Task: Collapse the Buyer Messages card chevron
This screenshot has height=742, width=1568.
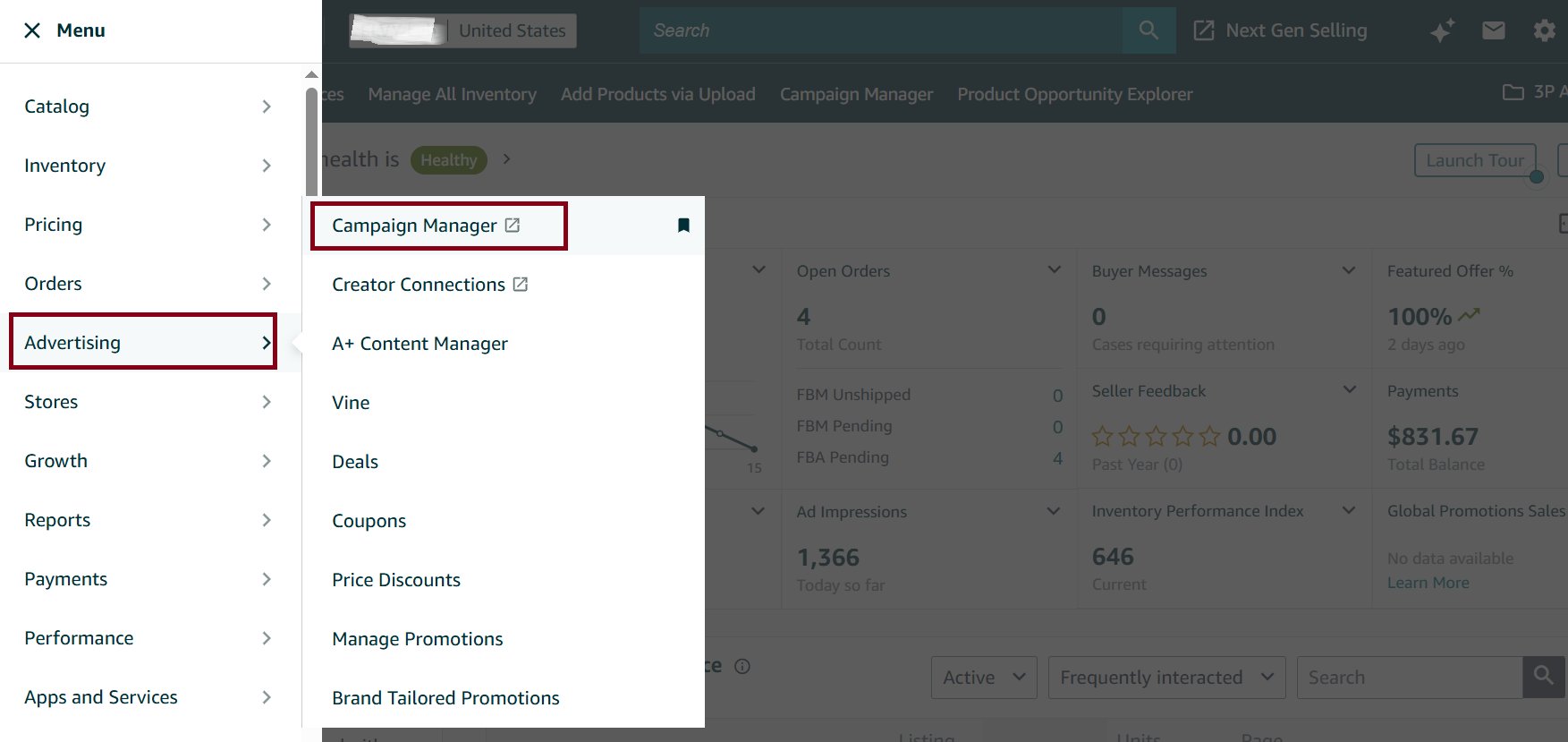Action: click(x=1349, y=269)
